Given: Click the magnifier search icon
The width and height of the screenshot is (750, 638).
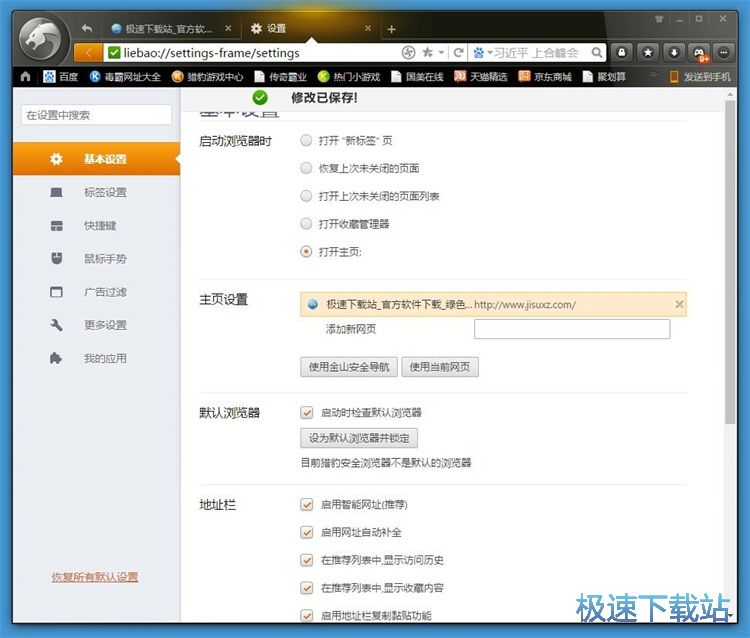Looking at the screenshot, I should (x=596, y=53).
